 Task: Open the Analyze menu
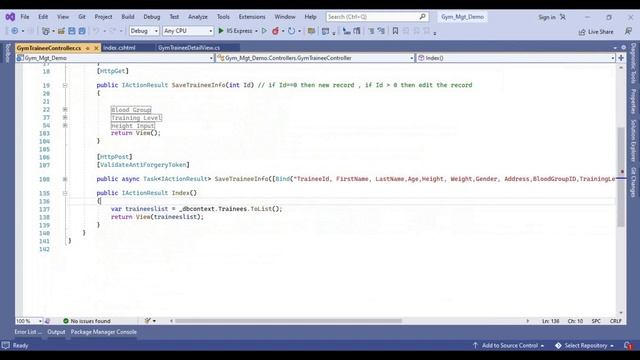198,17
